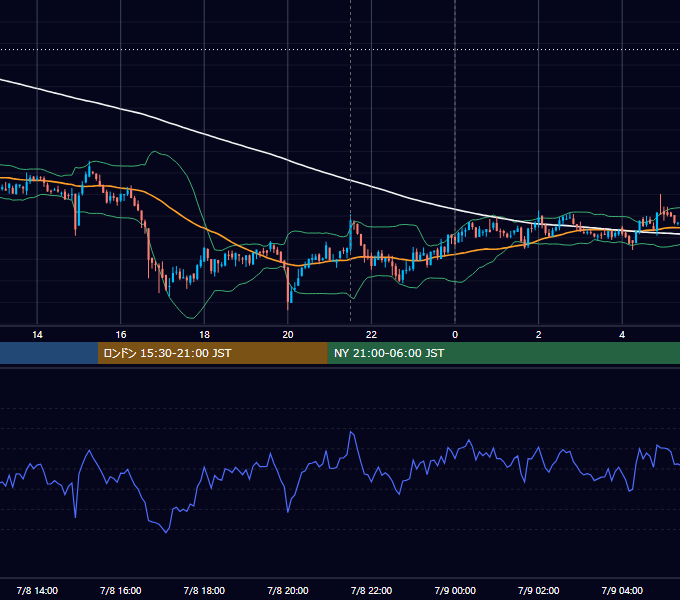Click the hour label 4 on price chart axis
Viewport: 680px width, 600px height.
pos(622,335)
